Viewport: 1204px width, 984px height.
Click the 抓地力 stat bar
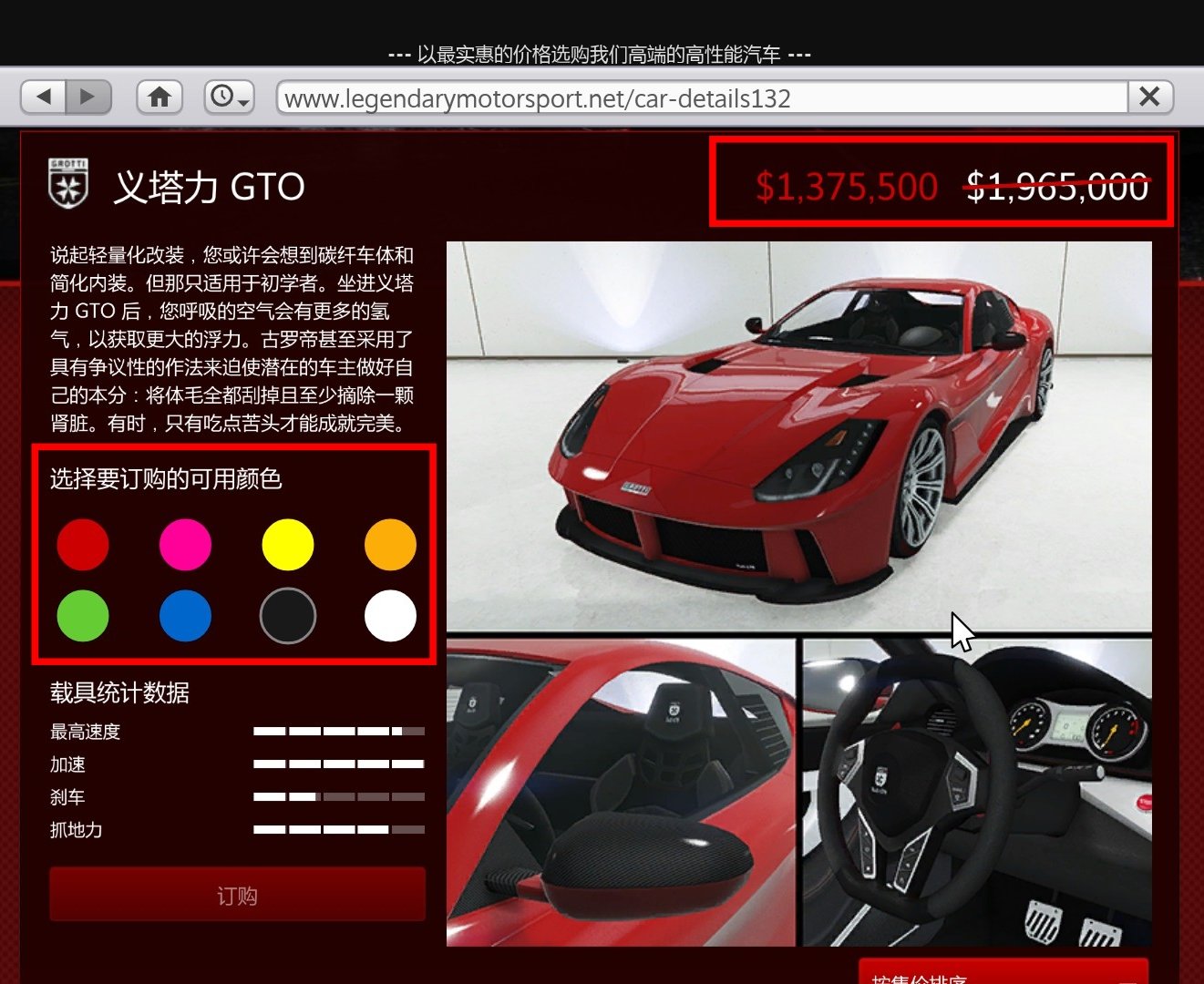[x=339, y=830]
